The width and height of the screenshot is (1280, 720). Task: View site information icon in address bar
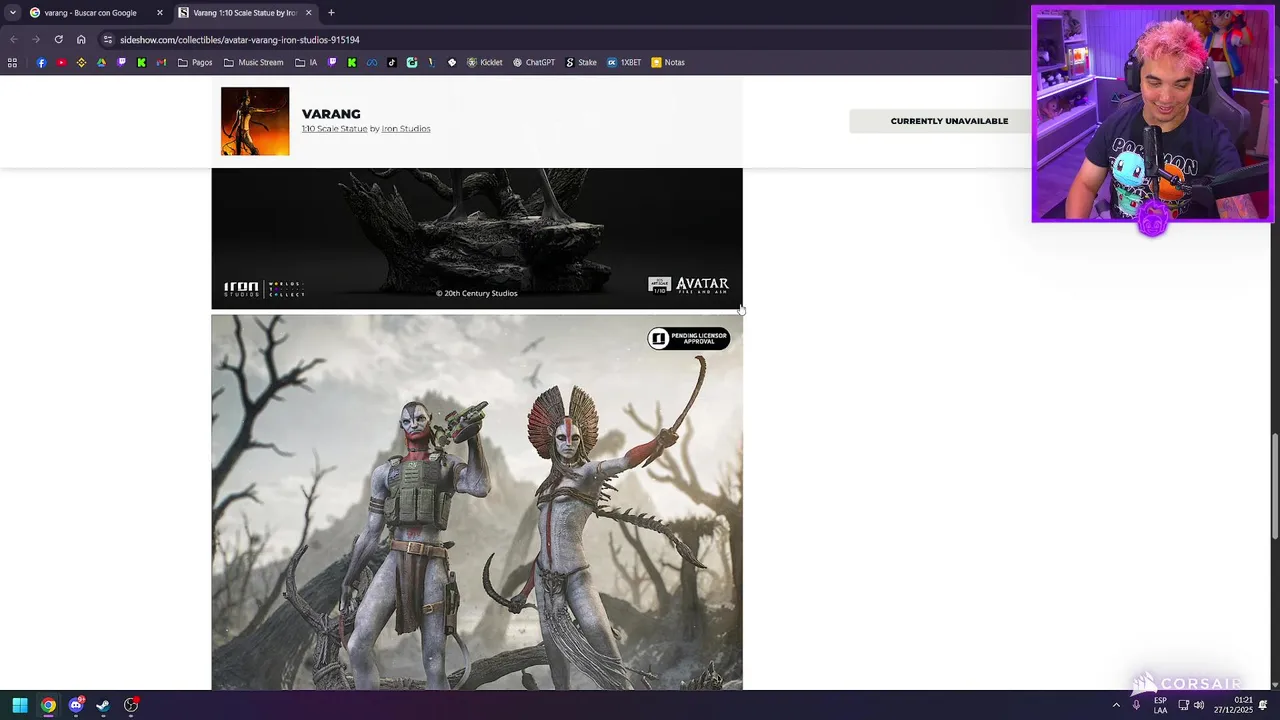coord(107,39)
